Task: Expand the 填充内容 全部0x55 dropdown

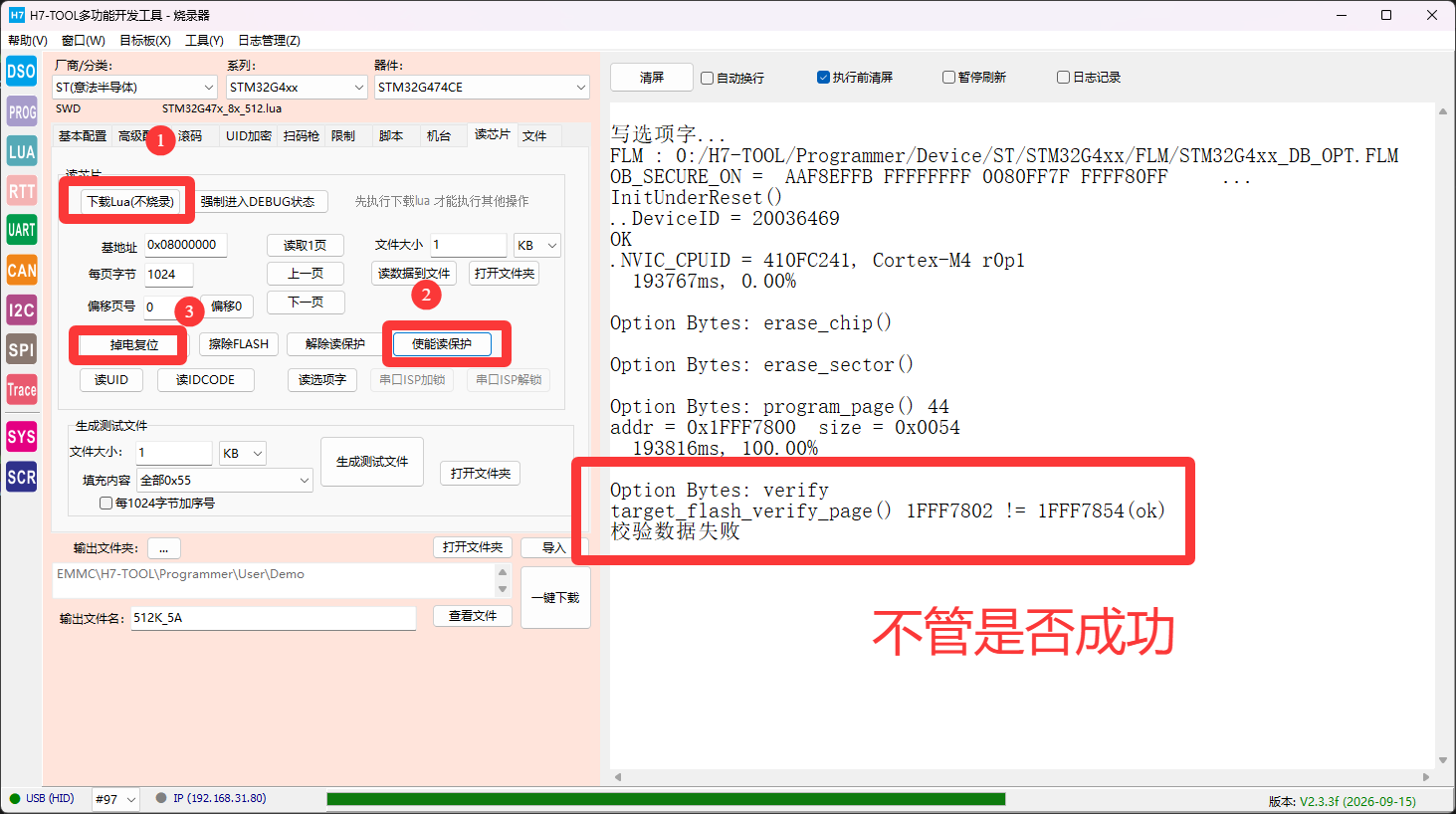Action: point(225,481)
